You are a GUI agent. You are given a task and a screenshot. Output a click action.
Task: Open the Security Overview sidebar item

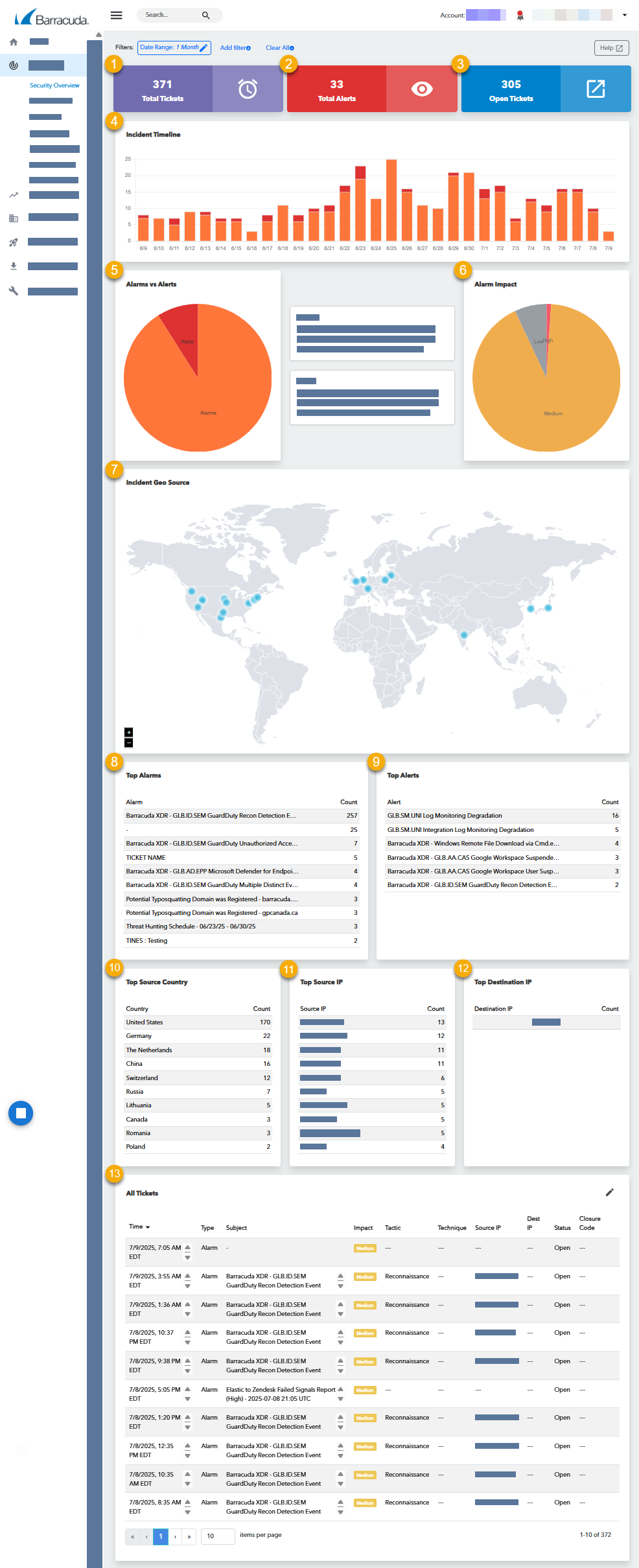pyautogui.click(x=54, y=86)
